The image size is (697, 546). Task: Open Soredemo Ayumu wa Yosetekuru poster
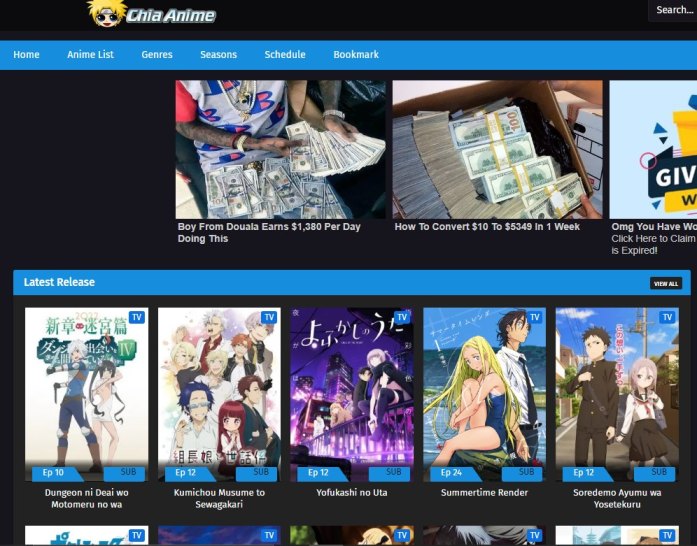click(617, 395)
